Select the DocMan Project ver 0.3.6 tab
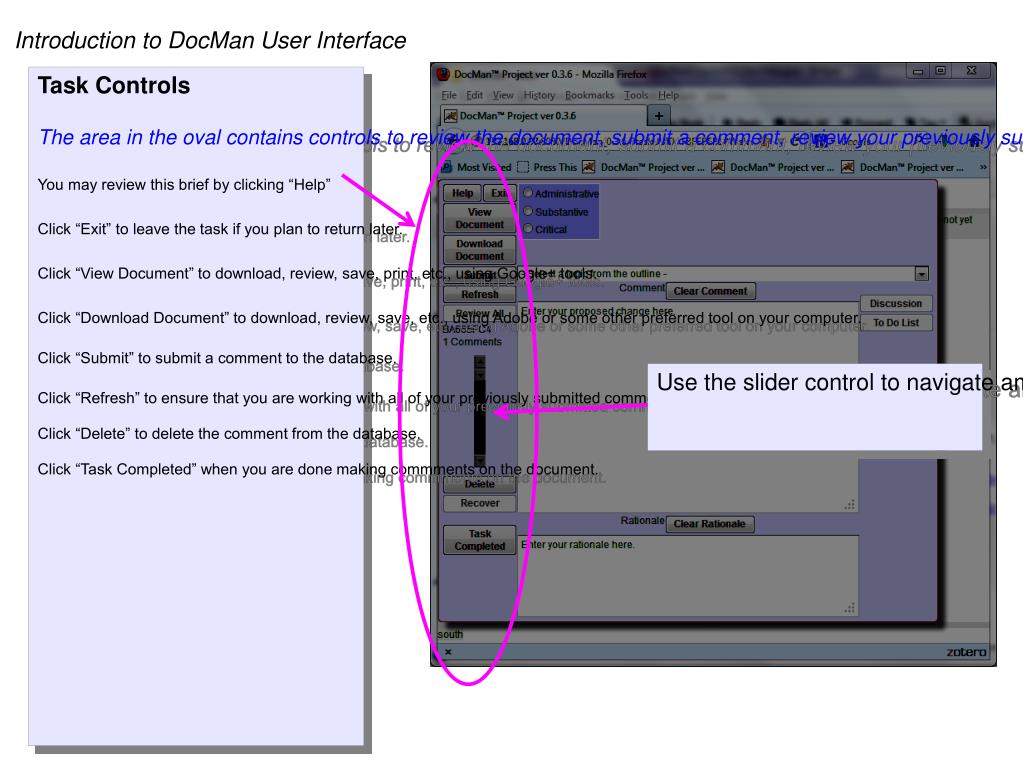 pos(543,116)
